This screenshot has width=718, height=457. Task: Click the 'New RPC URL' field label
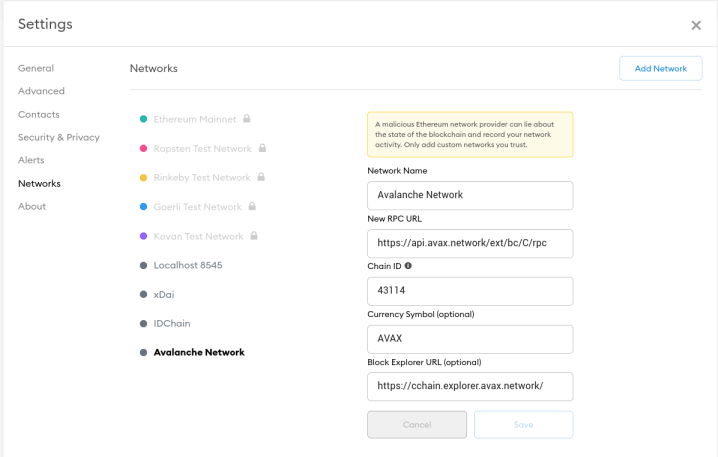[394, 219]
